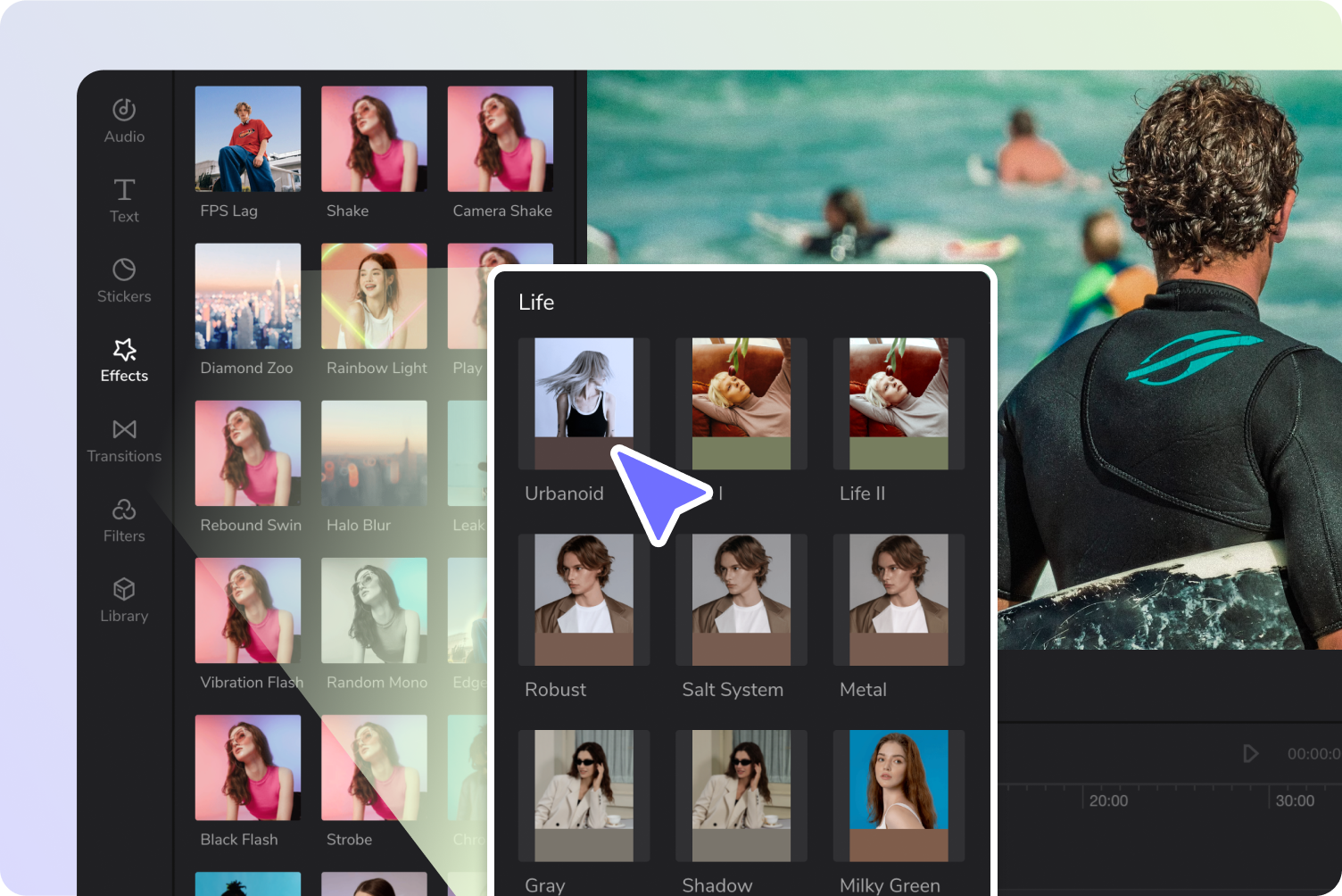Select the Text tool icon
Screen dimensions: 1342x896
[x=124, y=189]
